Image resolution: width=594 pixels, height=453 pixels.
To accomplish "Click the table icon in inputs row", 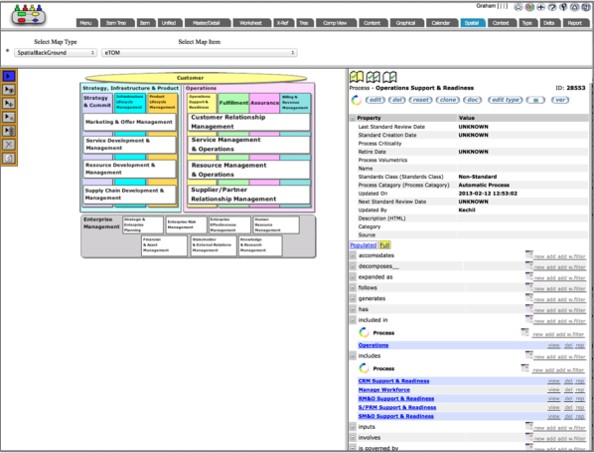I will [529, 426].
